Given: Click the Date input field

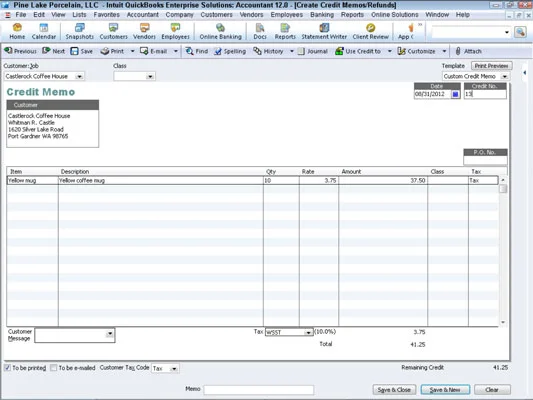Looking at the screenshot, I should [432, 94].
